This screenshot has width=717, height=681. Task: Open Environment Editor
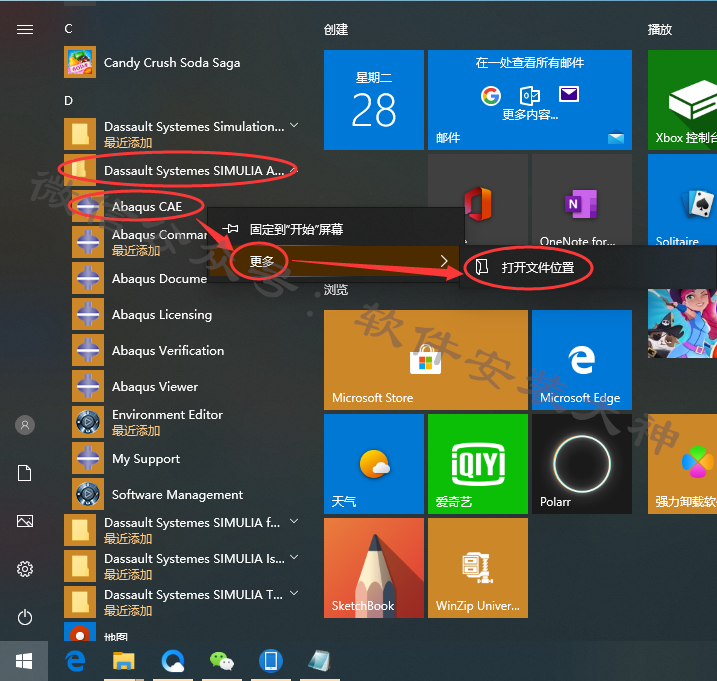point(187,422)
